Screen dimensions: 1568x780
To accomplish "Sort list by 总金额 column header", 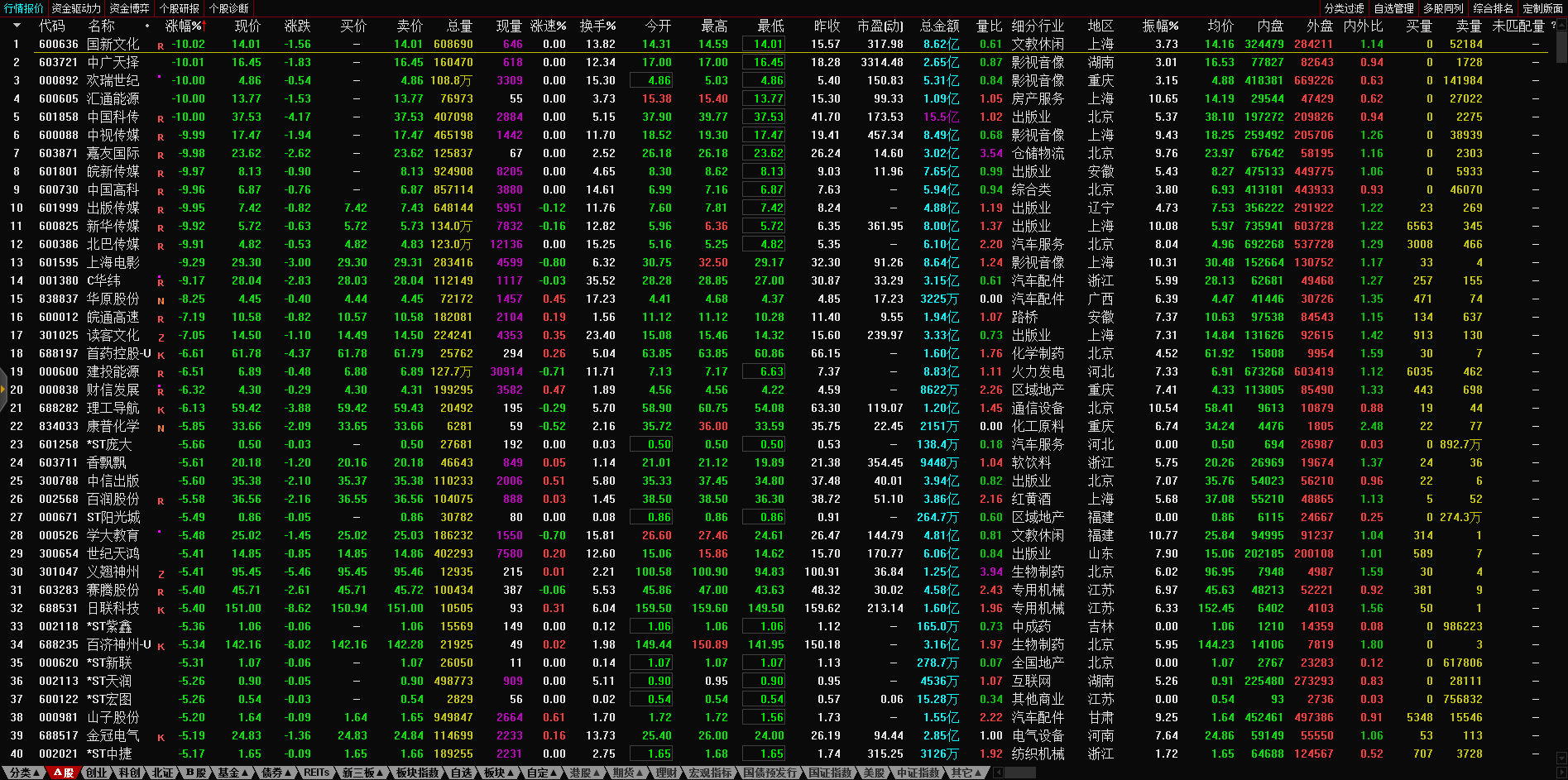I will 939,26.
